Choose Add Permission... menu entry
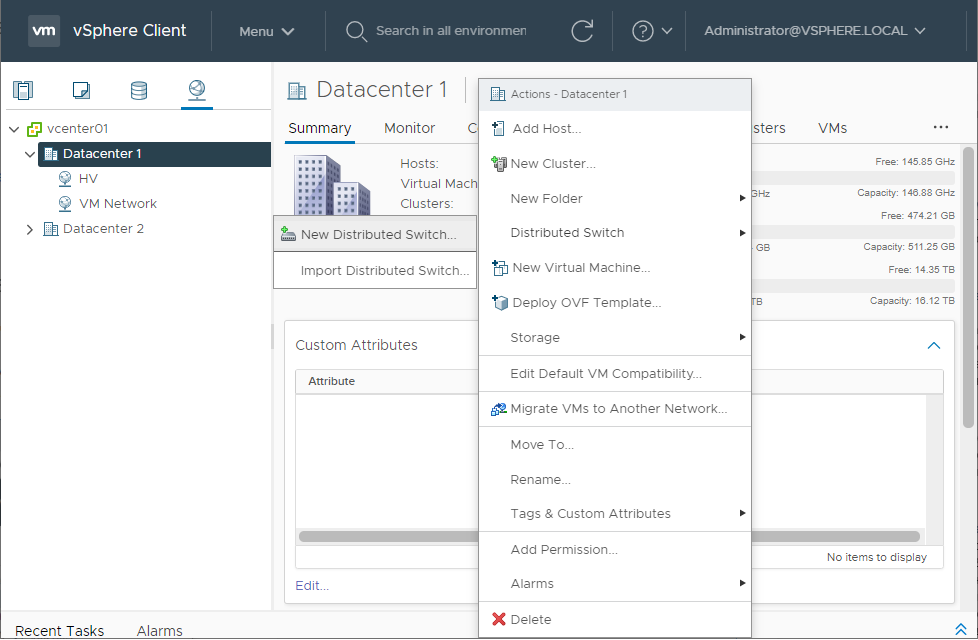This screenshot has width=978, height=640. click(614, 550)
